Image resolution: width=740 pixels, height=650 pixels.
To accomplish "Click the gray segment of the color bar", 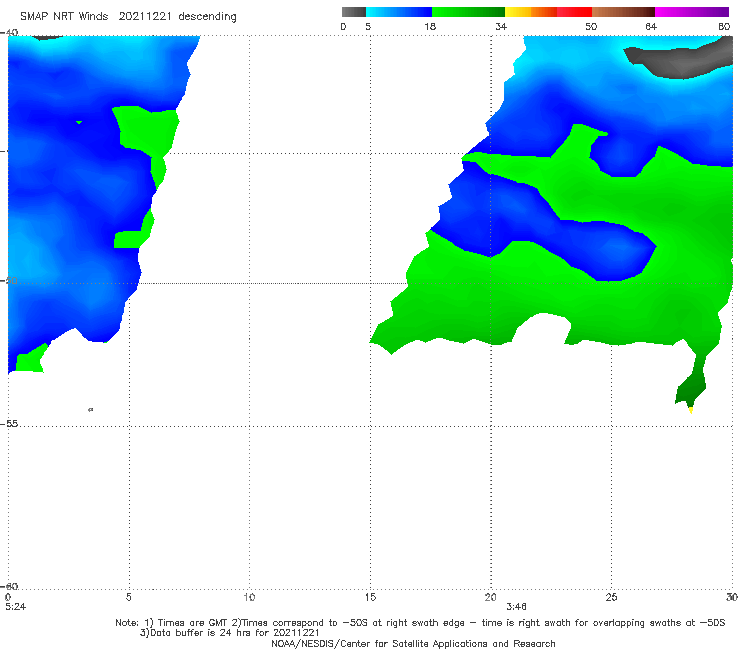I will tap(354, 12).
